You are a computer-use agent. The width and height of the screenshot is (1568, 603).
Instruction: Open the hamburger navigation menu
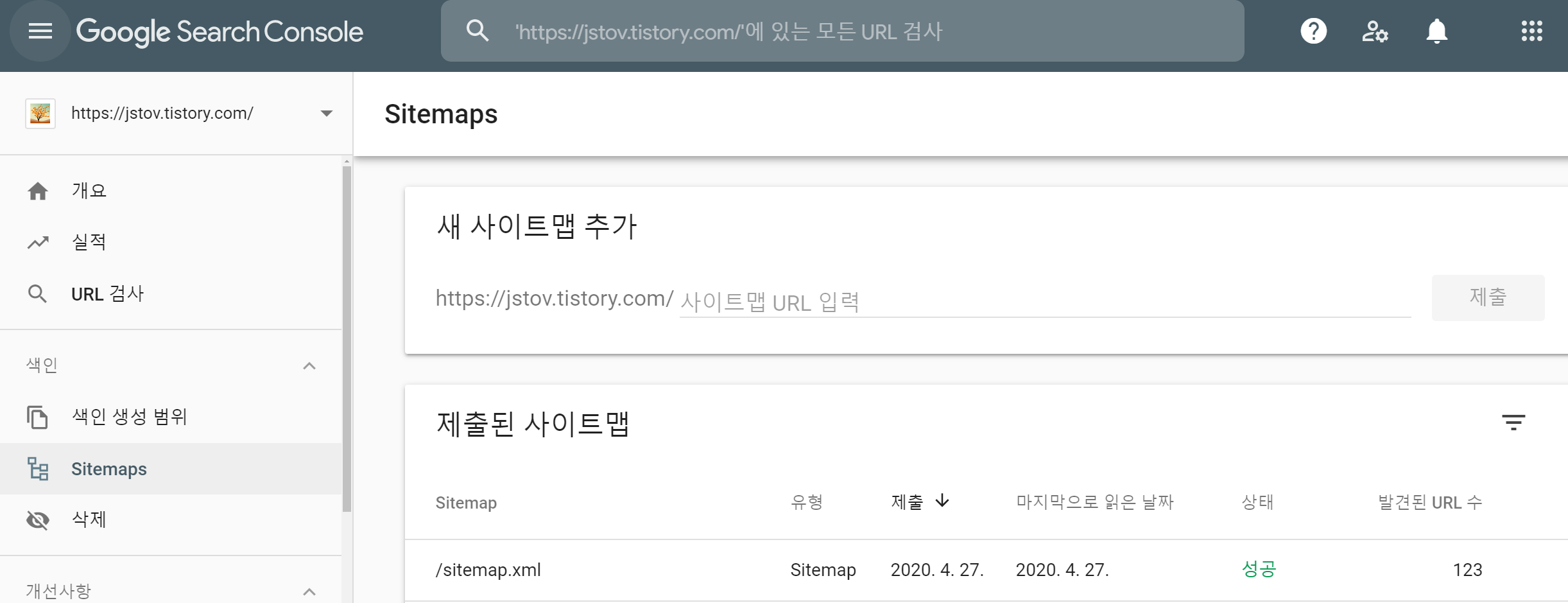[40, 31]
